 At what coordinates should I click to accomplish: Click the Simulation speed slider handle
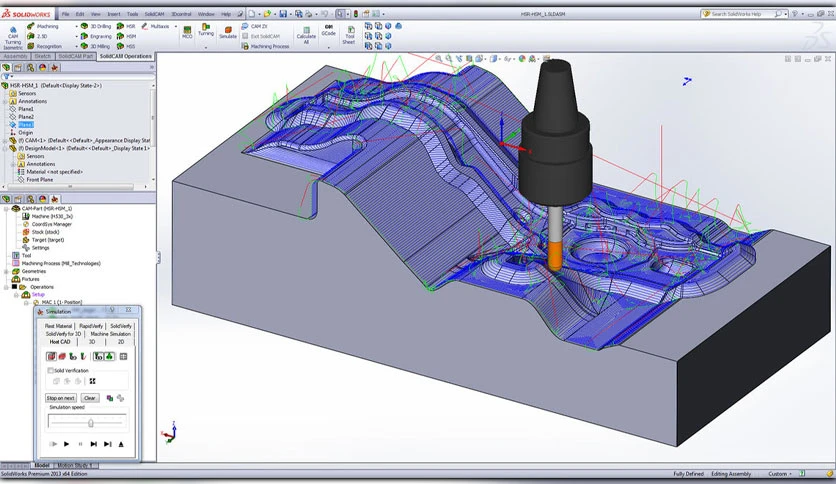(x=91, y=423)
